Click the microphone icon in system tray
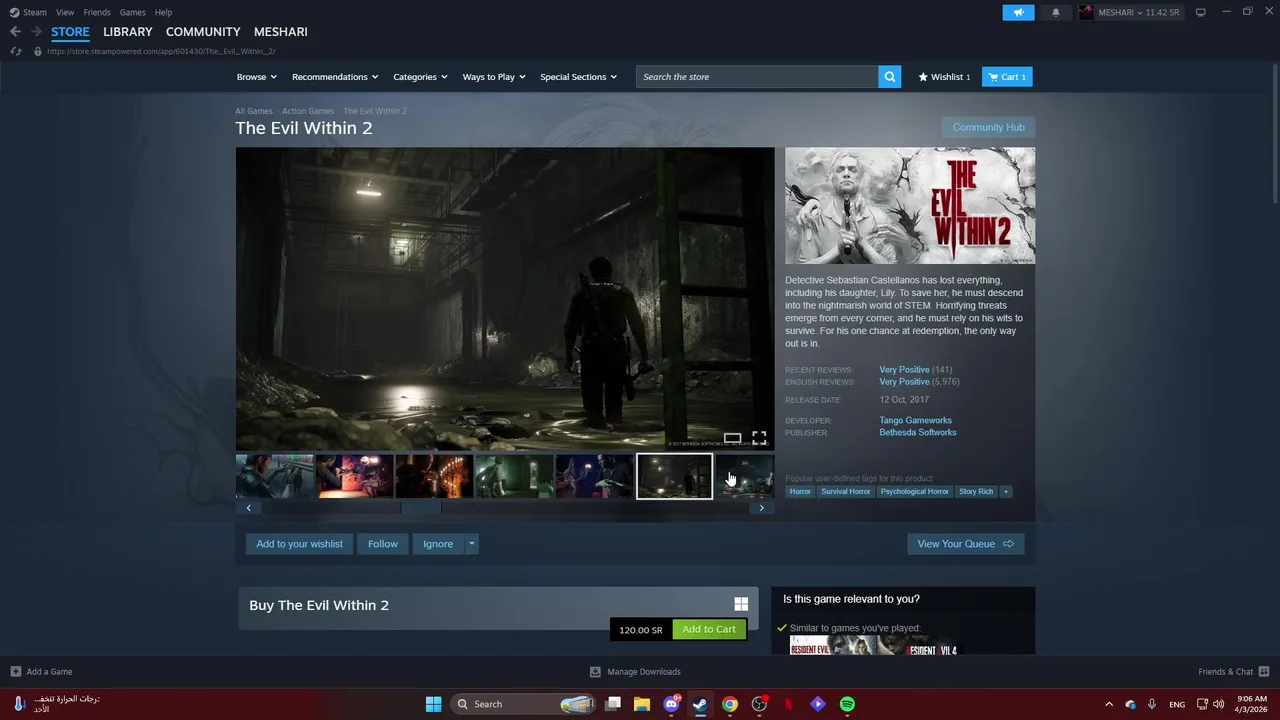Screen dimensions: 1280x720 (x=1152, y=704)
